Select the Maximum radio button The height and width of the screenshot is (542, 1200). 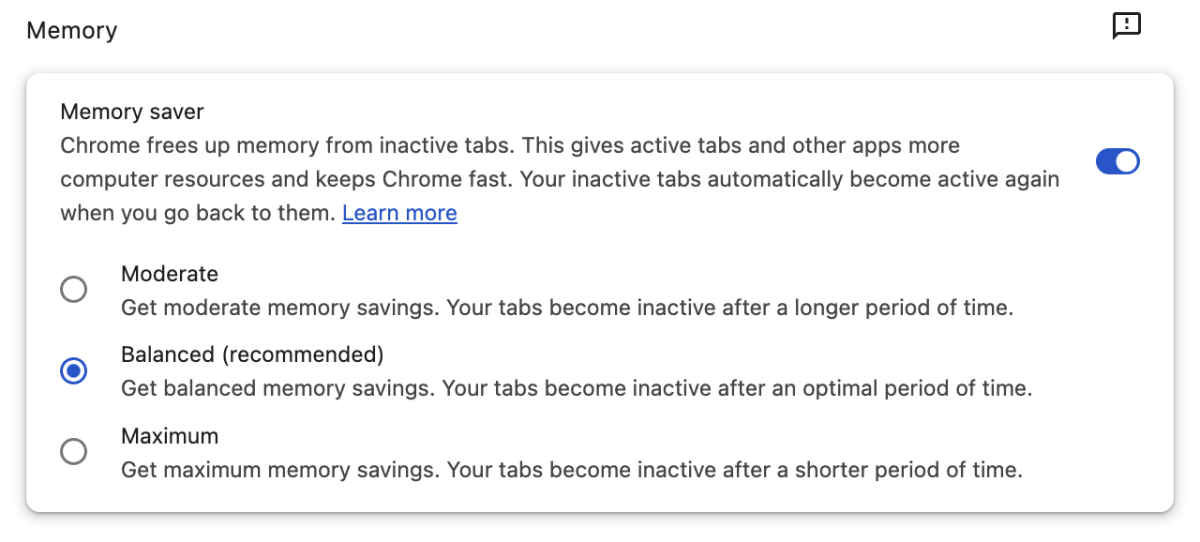[73, 452]
